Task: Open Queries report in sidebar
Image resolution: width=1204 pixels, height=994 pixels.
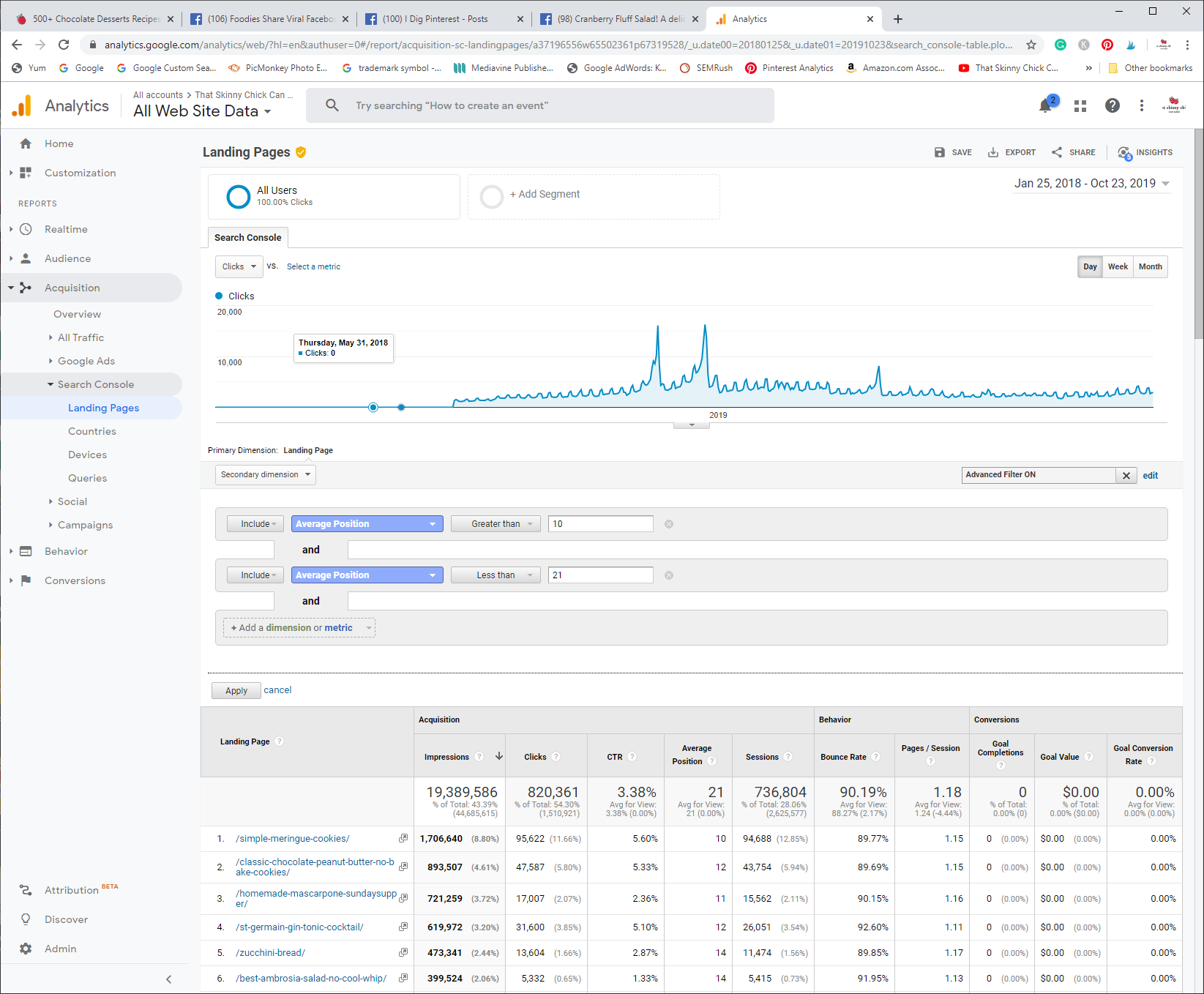Action: point(87,478)
